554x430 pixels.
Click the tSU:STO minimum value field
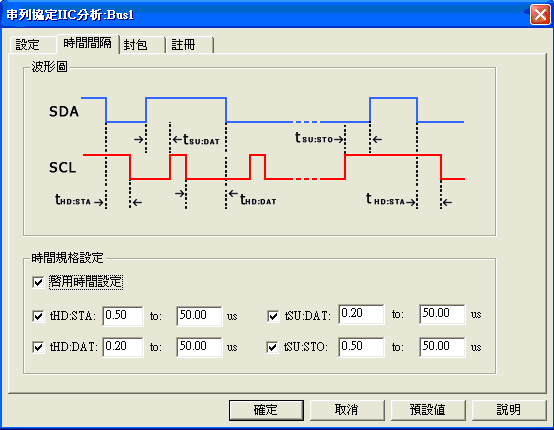[361, 347]
